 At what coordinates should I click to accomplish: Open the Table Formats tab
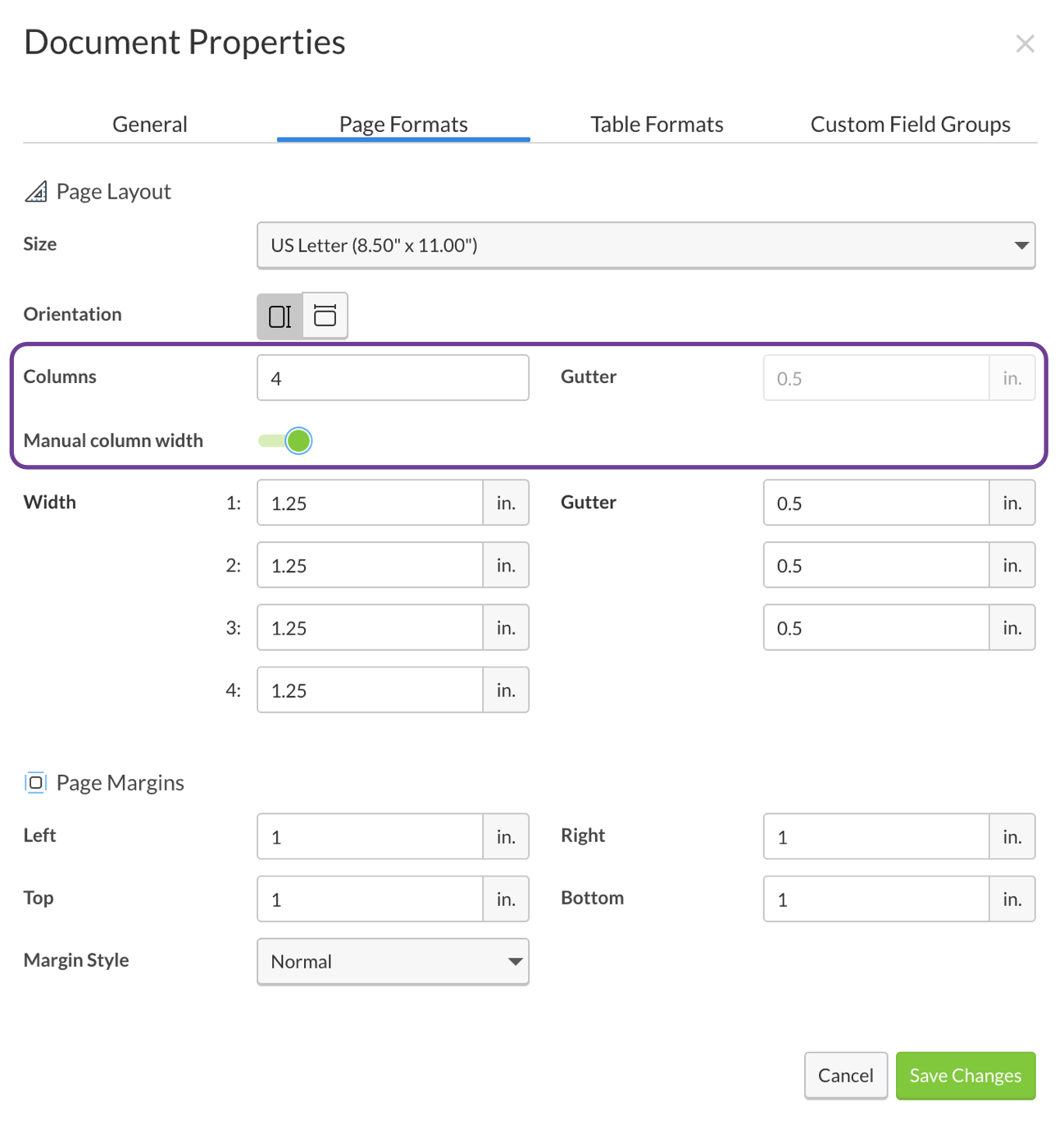[x=656, y=124]
